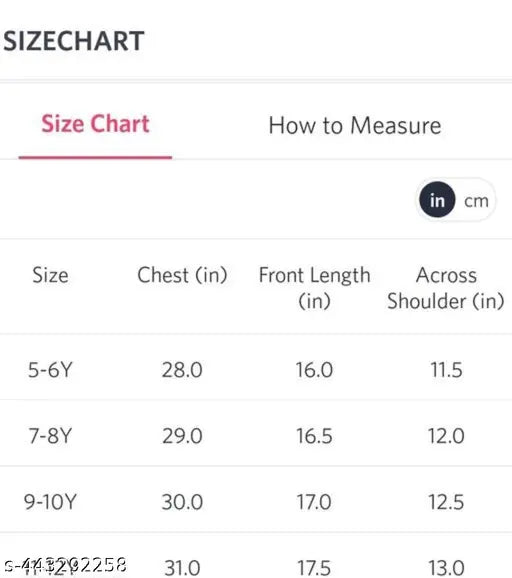Open the How to Measure tab
The height and width of the screenshot is (578, 512).
point(355,126)
